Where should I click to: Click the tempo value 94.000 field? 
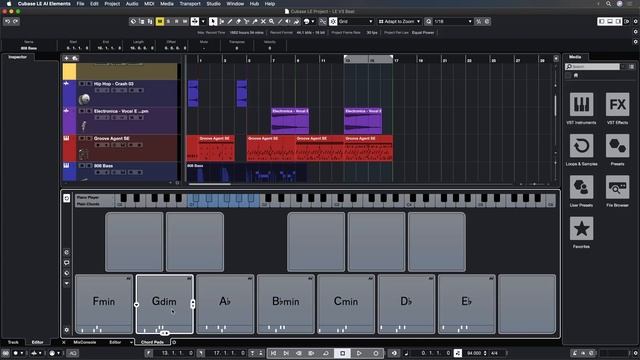pyautogui.click(x=474, y=353)
